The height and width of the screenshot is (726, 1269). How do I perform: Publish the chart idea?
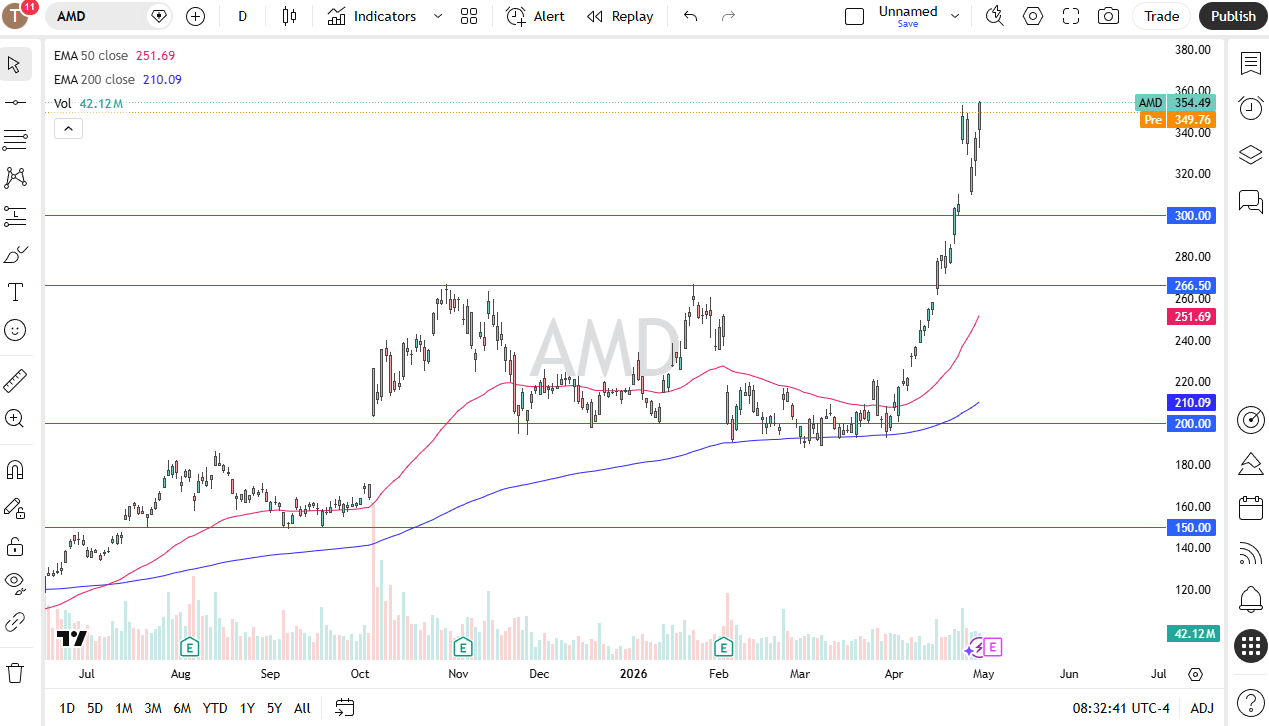point(1233,16)
